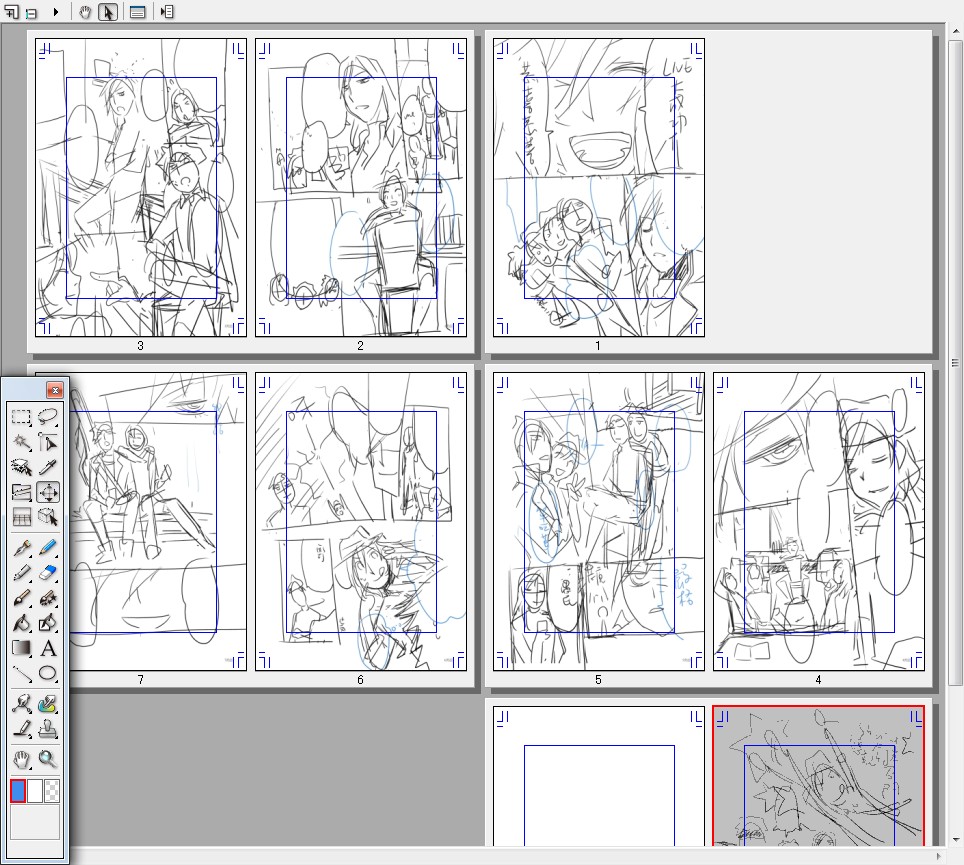Screen dimensions: 964x865
Task: Select the Dust Cleaner tool
Action: point(22,729)
